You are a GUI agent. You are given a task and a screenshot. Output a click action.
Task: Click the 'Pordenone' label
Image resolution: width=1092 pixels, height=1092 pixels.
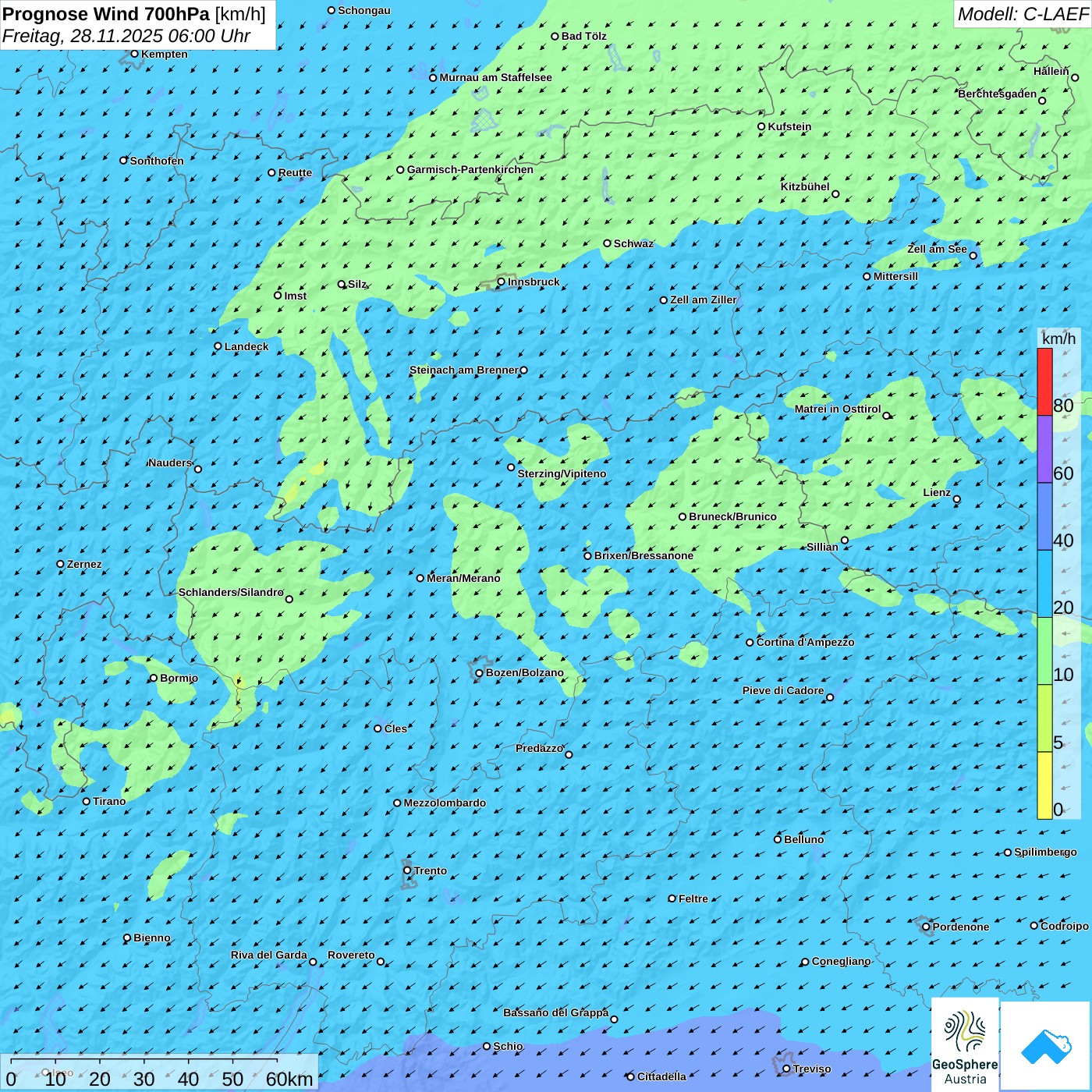coord(960,927)
